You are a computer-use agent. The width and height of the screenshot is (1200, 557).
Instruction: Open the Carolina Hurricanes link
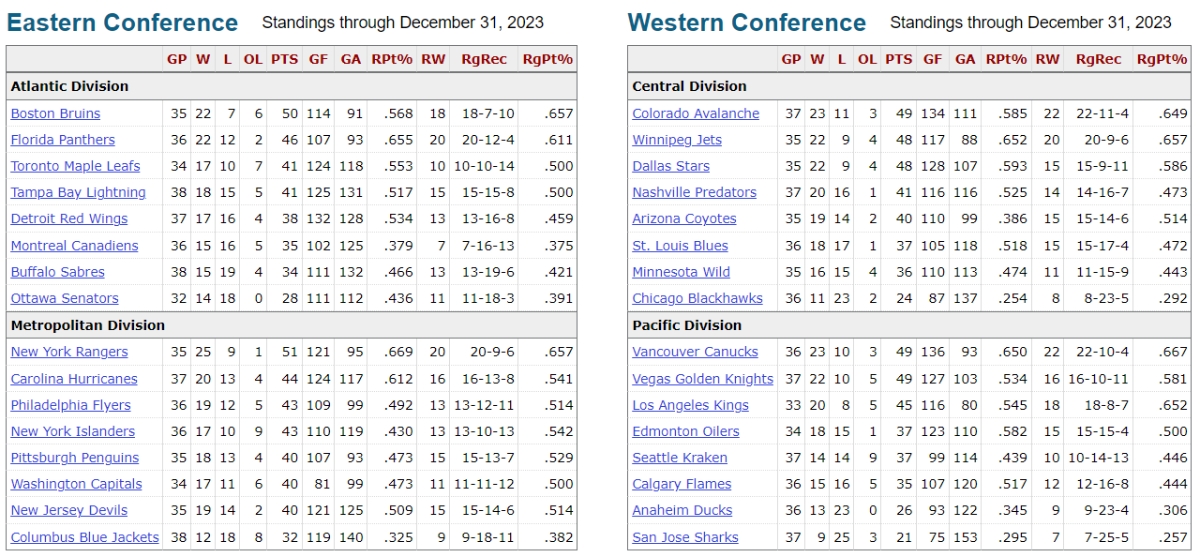(72, 379)
